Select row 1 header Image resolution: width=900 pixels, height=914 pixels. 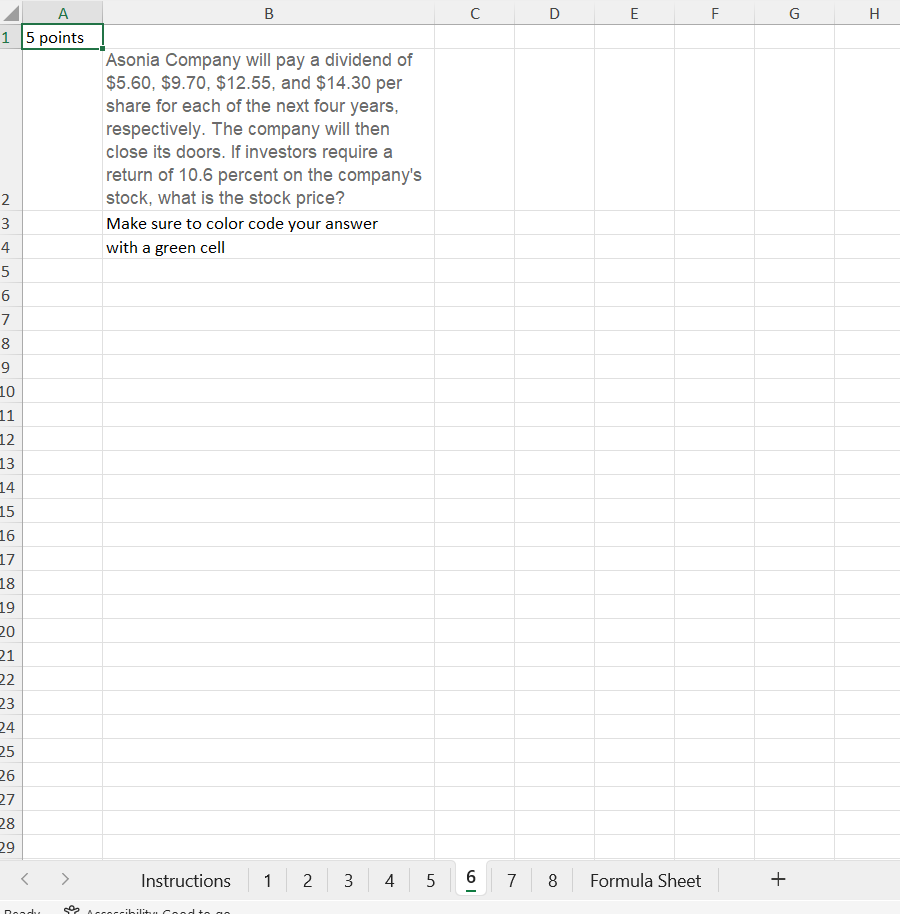pos(10,37)
